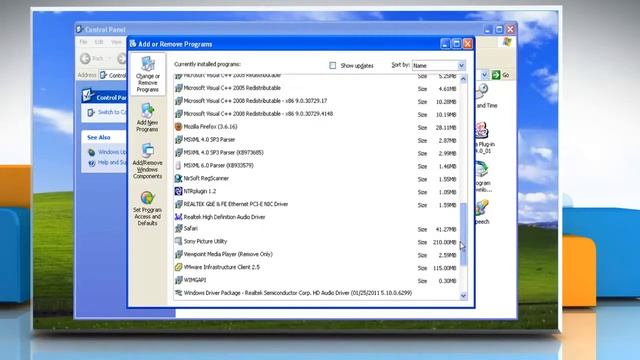
Task: Click the Add or Remove Programs title bar icon
Action: 133,44
